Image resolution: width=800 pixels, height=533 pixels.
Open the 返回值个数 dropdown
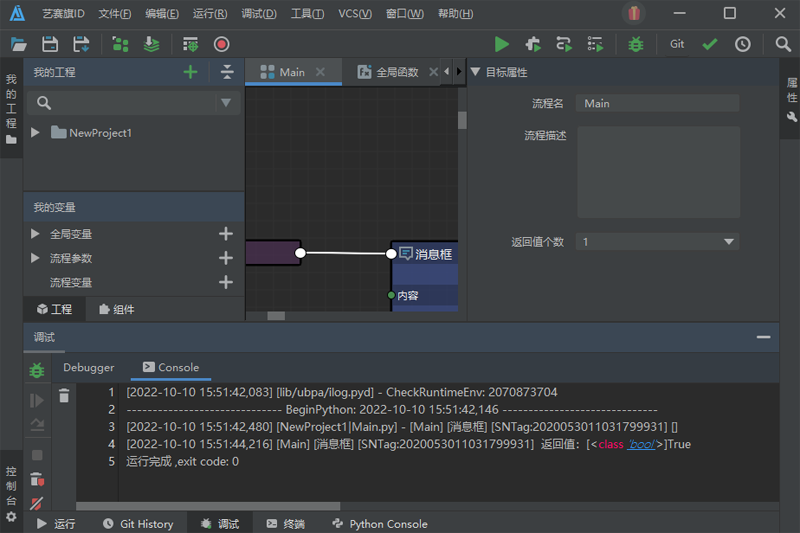657,242
